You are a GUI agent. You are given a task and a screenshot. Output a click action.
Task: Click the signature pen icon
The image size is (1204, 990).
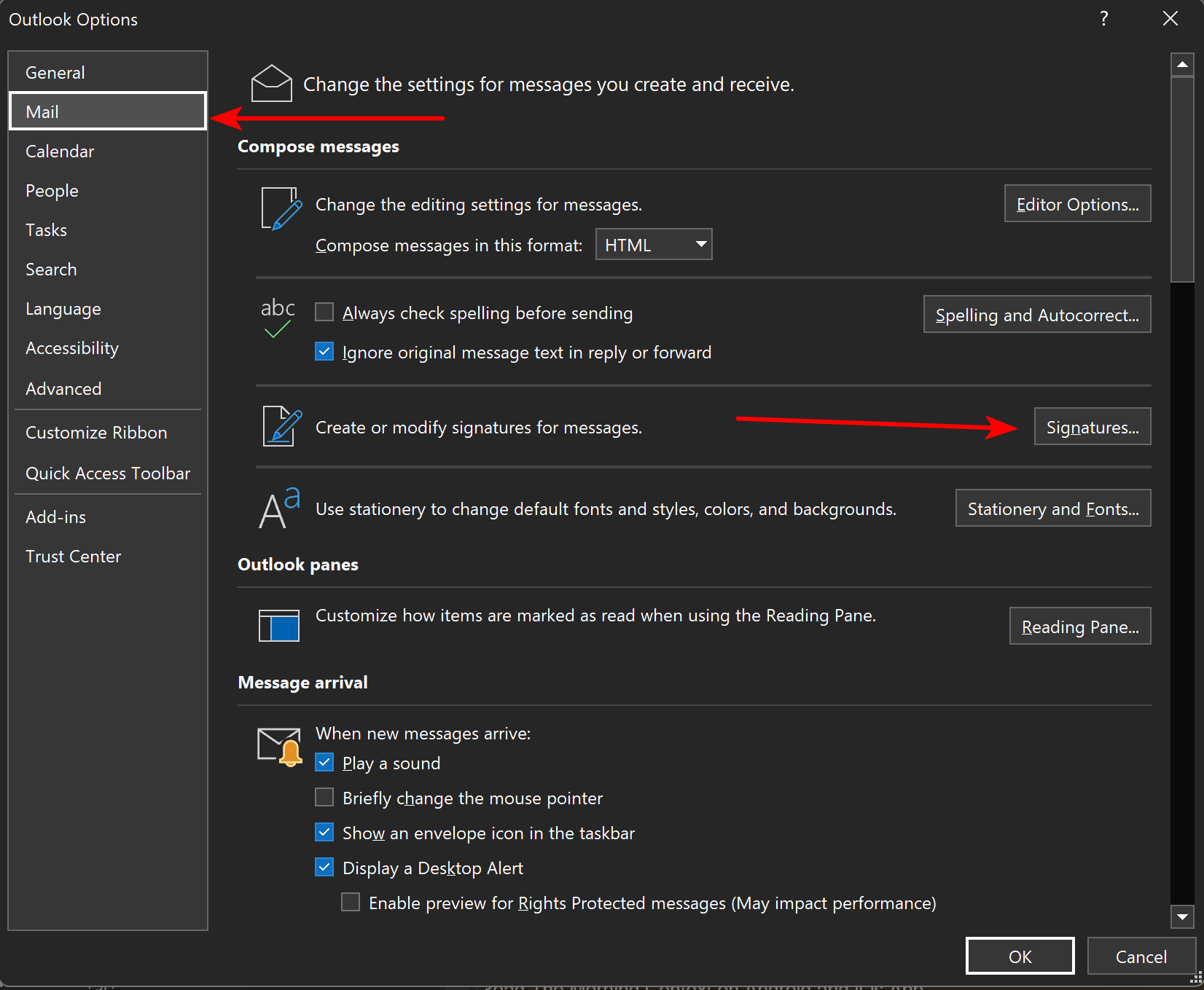282,426
